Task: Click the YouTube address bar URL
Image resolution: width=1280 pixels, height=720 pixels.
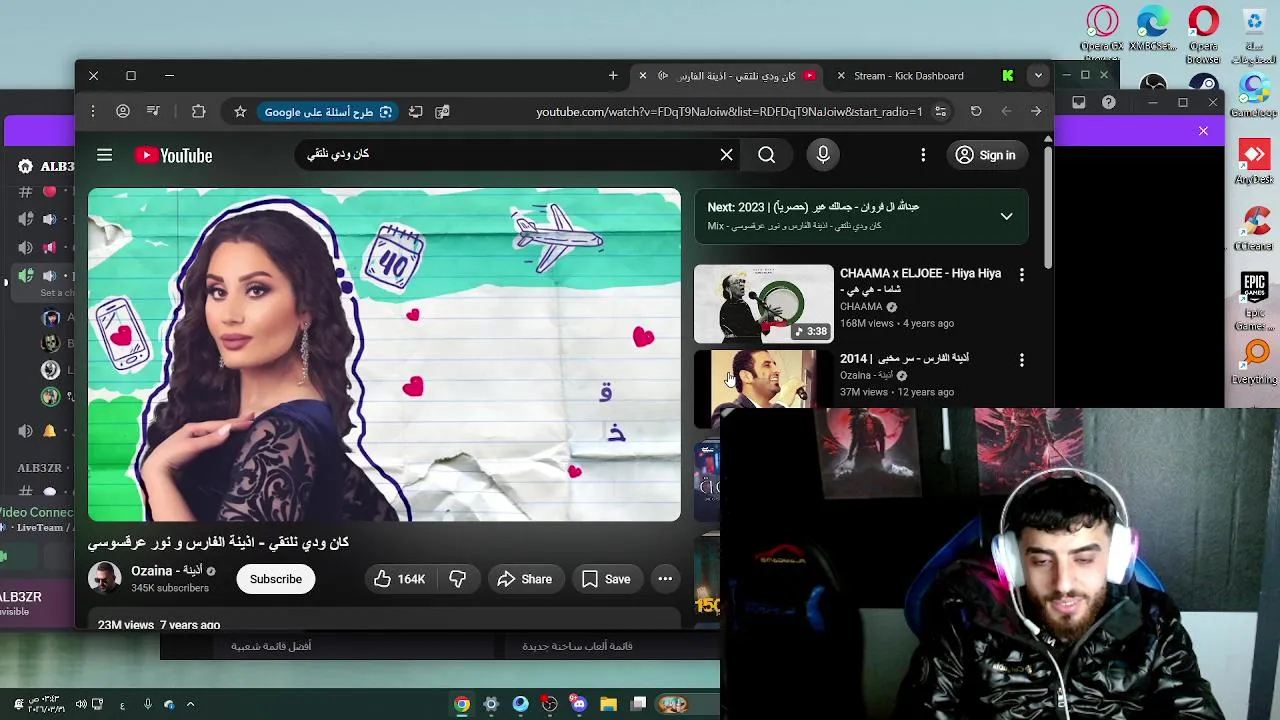Action: point(729,112)
